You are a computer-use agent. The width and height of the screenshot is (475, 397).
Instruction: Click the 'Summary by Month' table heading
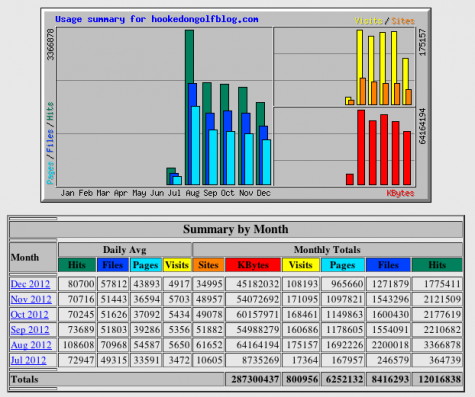(x=236, y=229)
